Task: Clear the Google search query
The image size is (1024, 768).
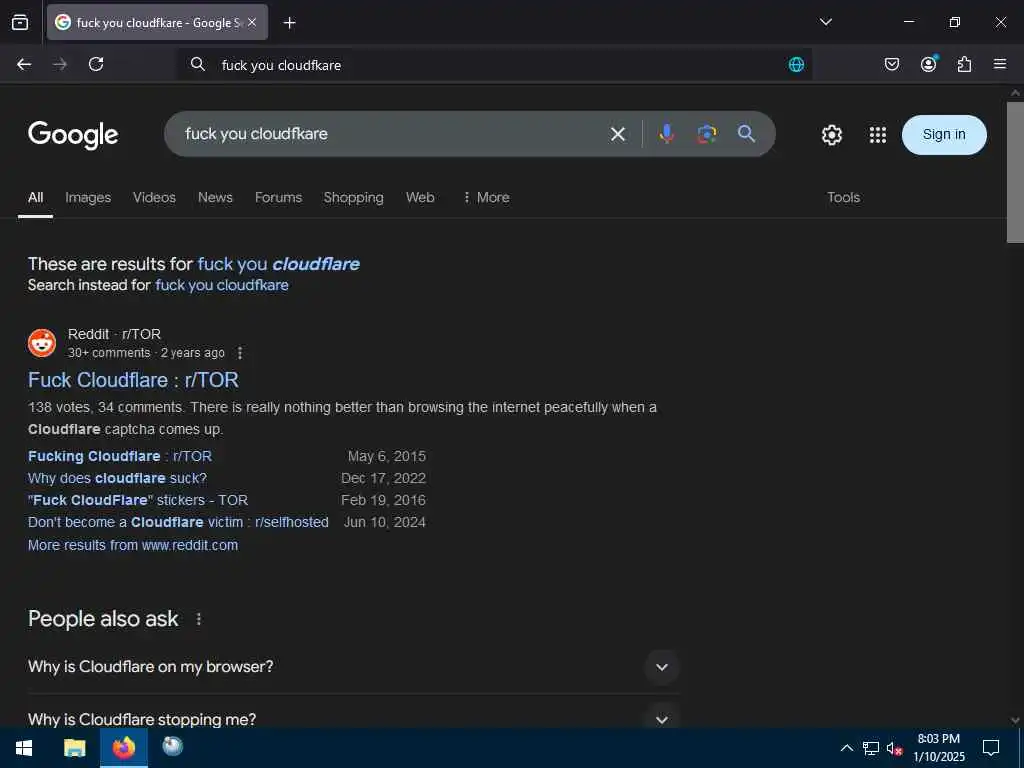Action: (x=618, y=135)
